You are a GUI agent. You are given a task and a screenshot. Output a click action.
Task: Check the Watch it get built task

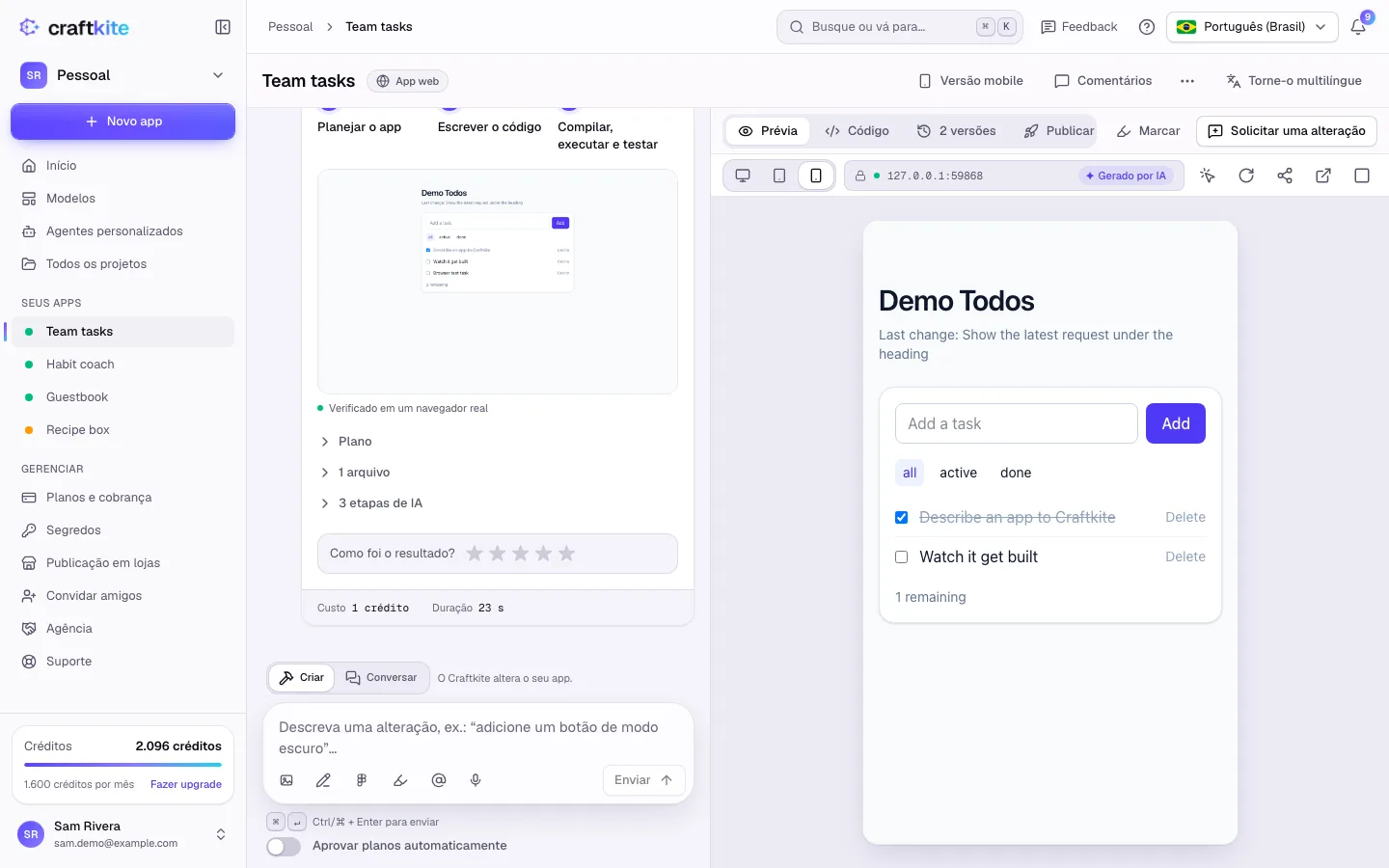[902, 557]
